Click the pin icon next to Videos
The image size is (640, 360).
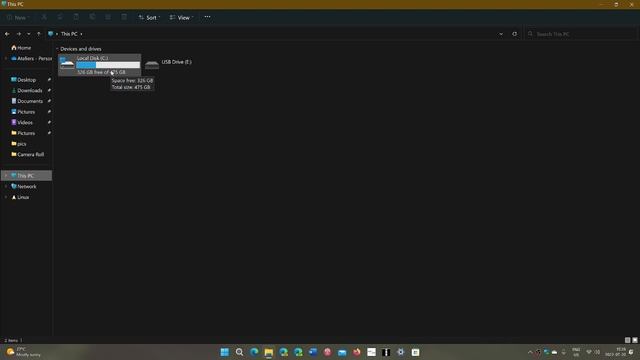pos(49,122)
